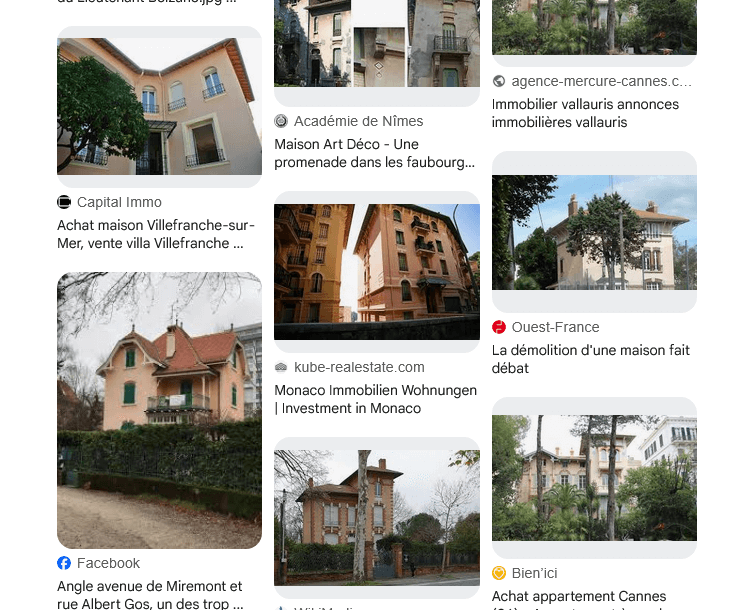Image resolution: width=738 pixels, height=610 pixels.
Task: Open 'La démolition d'une maison fait débat'
Action: (591, 359)
